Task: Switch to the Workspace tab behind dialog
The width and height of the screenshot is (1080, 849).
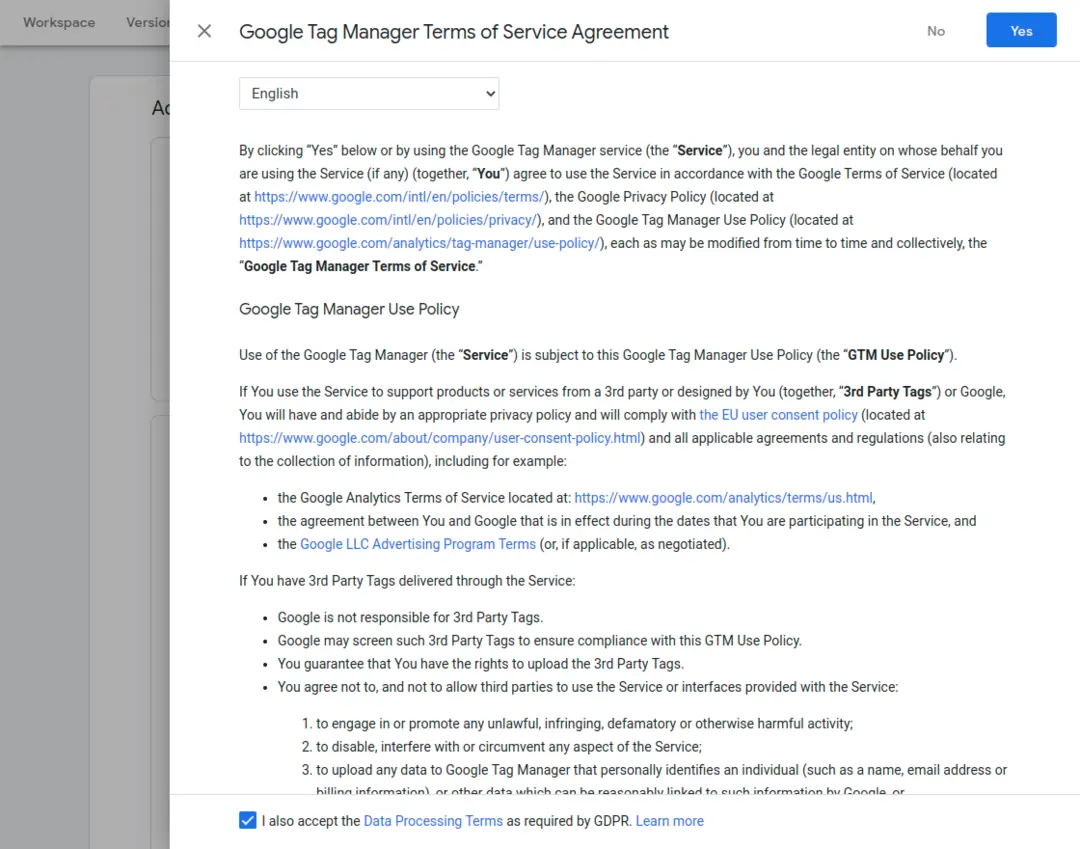Action: [x=59, y=22]
